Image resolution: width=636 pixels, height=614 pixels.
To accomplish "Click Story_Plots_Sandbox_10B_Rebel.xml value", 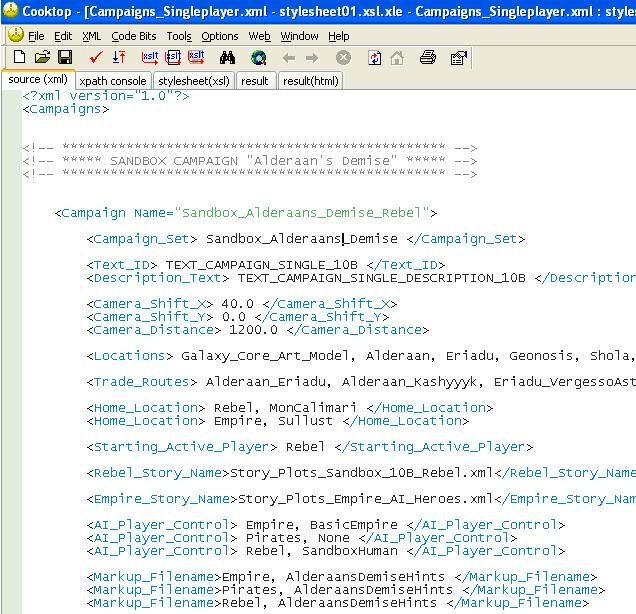I will tap(361, 472).
